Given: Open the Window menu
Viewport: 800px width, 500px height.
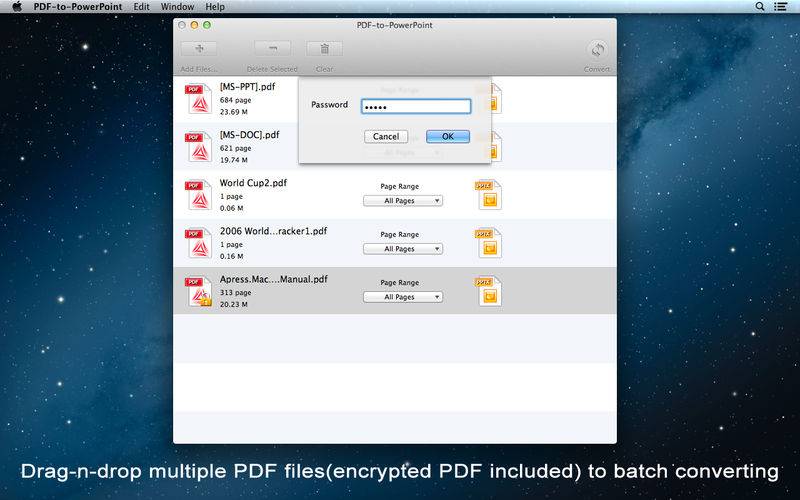Looking at the screenshot, I should point(178,7).
